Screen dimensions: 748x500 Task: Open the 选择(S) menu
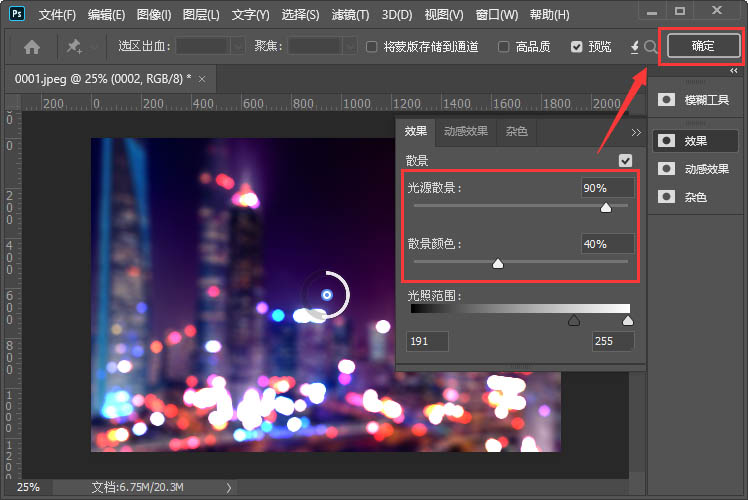click(300, 15)
